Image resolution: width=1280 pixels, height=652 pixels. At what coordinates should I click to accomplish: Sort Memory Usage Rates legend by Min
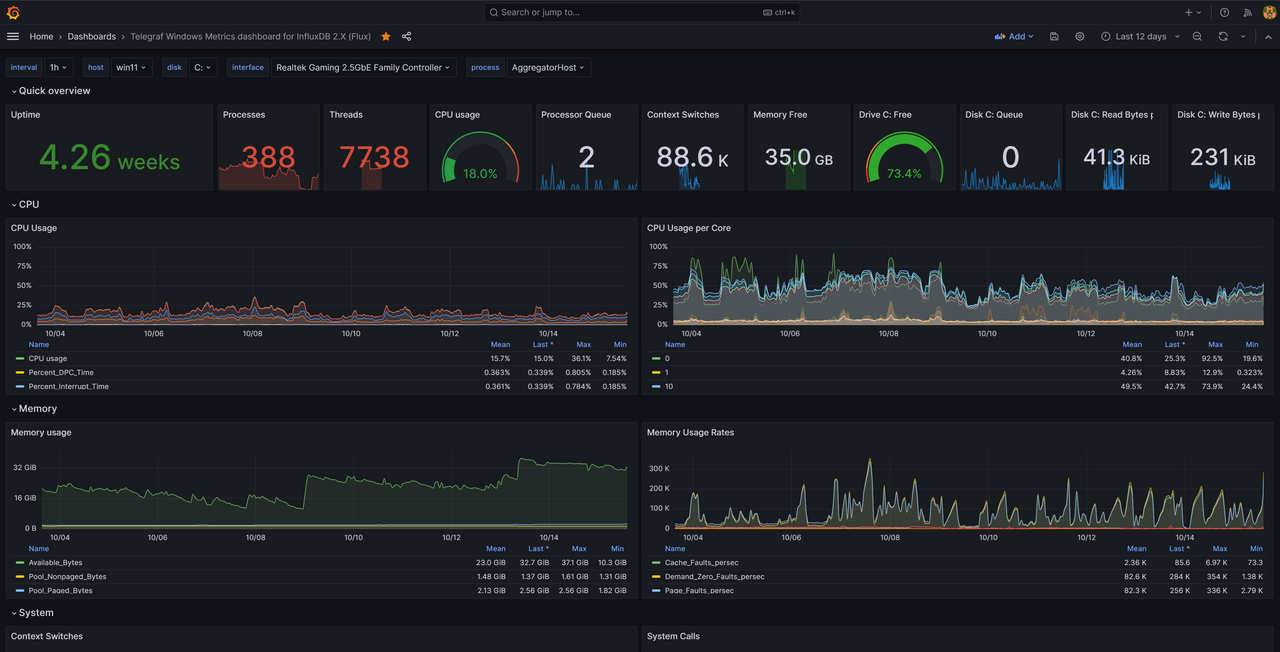coord(1256,548)
